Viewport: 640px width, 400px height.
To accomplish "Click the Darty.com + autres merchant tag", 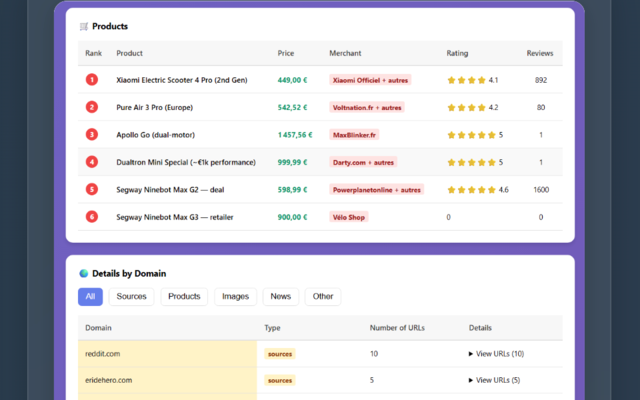I will click(363, 162).
